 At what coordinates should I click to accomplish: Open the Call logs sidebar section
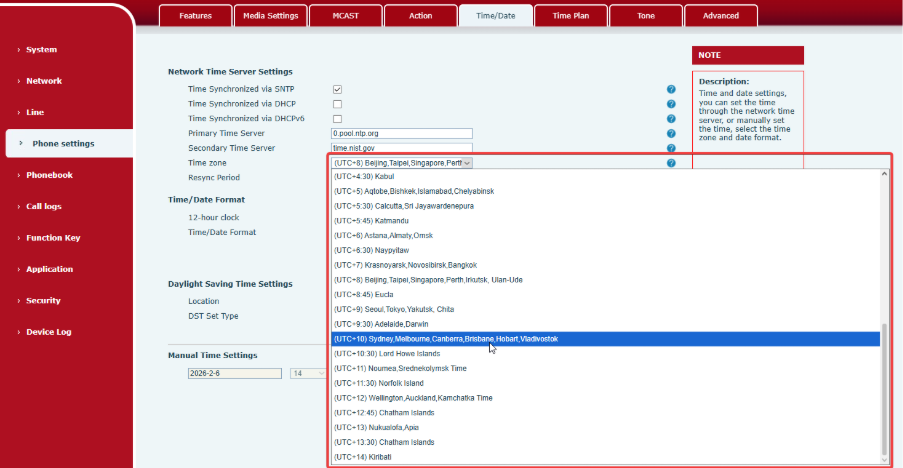pos(43,206)
